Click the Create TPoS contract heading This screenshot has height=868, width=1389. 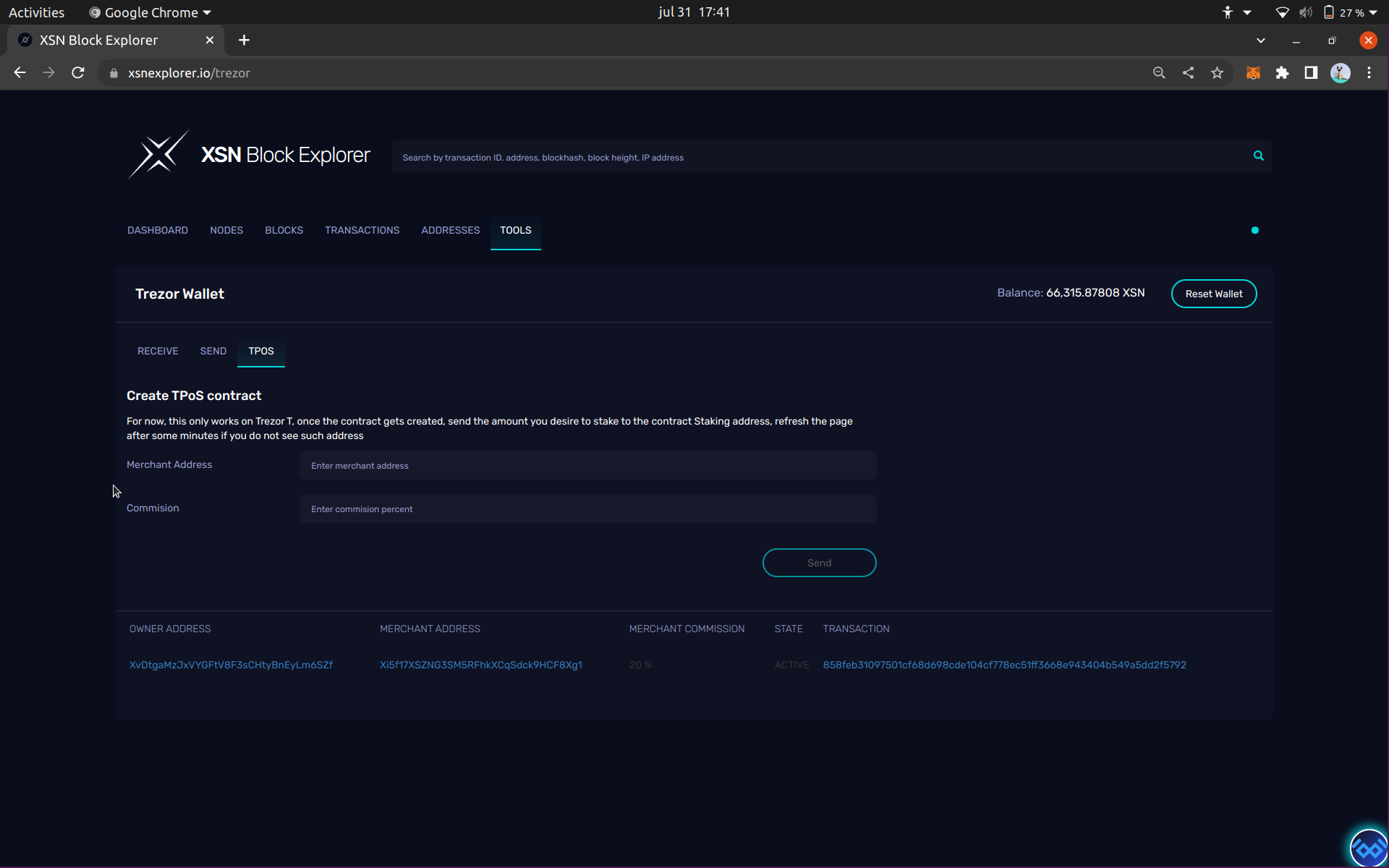[194, 396]
